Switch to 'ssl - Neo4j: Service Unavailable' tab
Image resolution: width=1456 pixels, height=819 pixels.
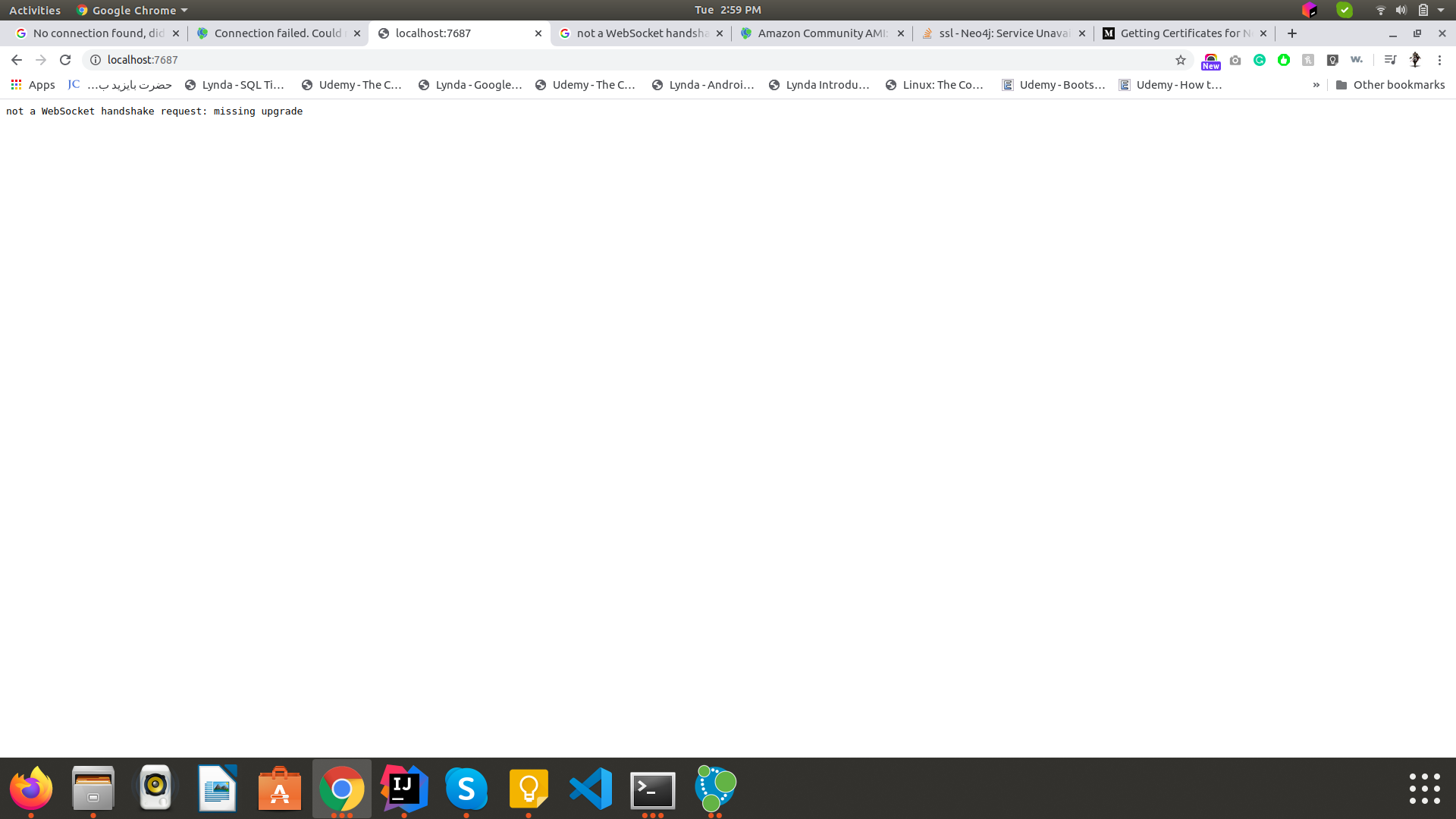click(x=1003, y=33)
